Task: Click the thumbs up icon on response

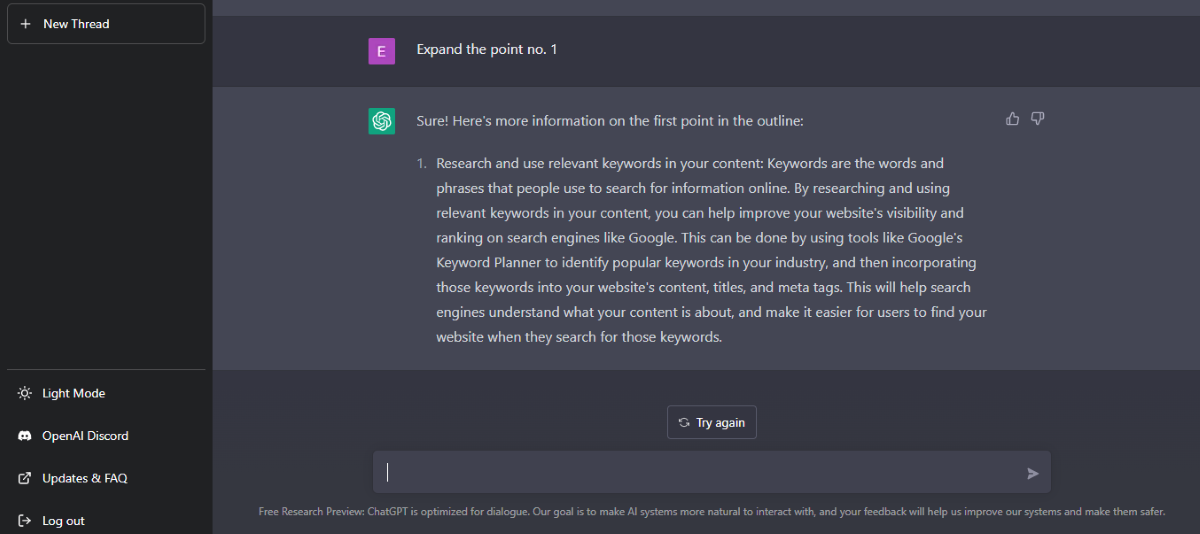Action: [x=1013, y=119]
